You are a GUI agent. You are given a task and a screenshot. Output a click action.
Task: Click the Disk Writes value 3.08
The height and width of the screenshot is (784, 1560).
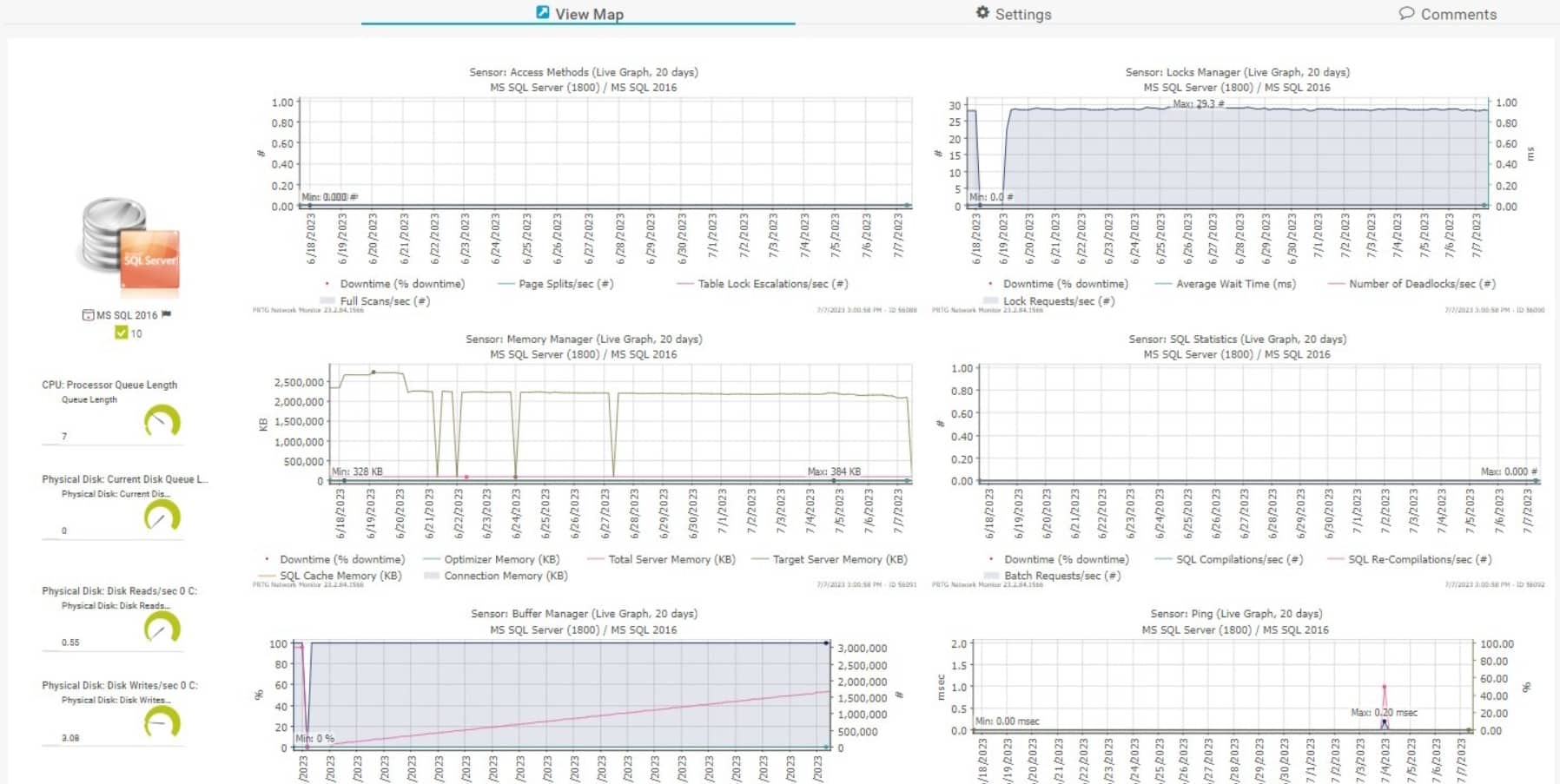pyautogui.click(x=70, y=738)
